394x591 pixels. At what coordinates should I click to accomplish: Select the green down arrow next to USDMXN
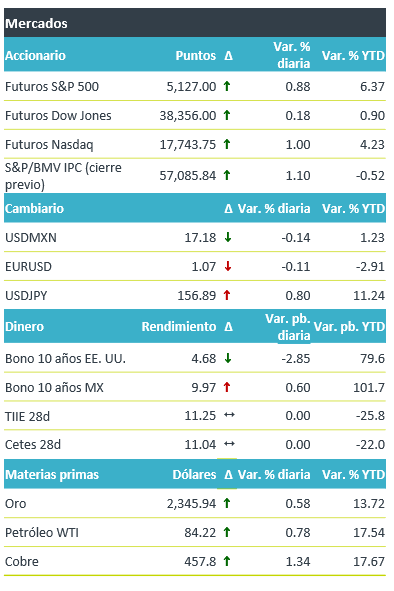click(x=227, y=237)
